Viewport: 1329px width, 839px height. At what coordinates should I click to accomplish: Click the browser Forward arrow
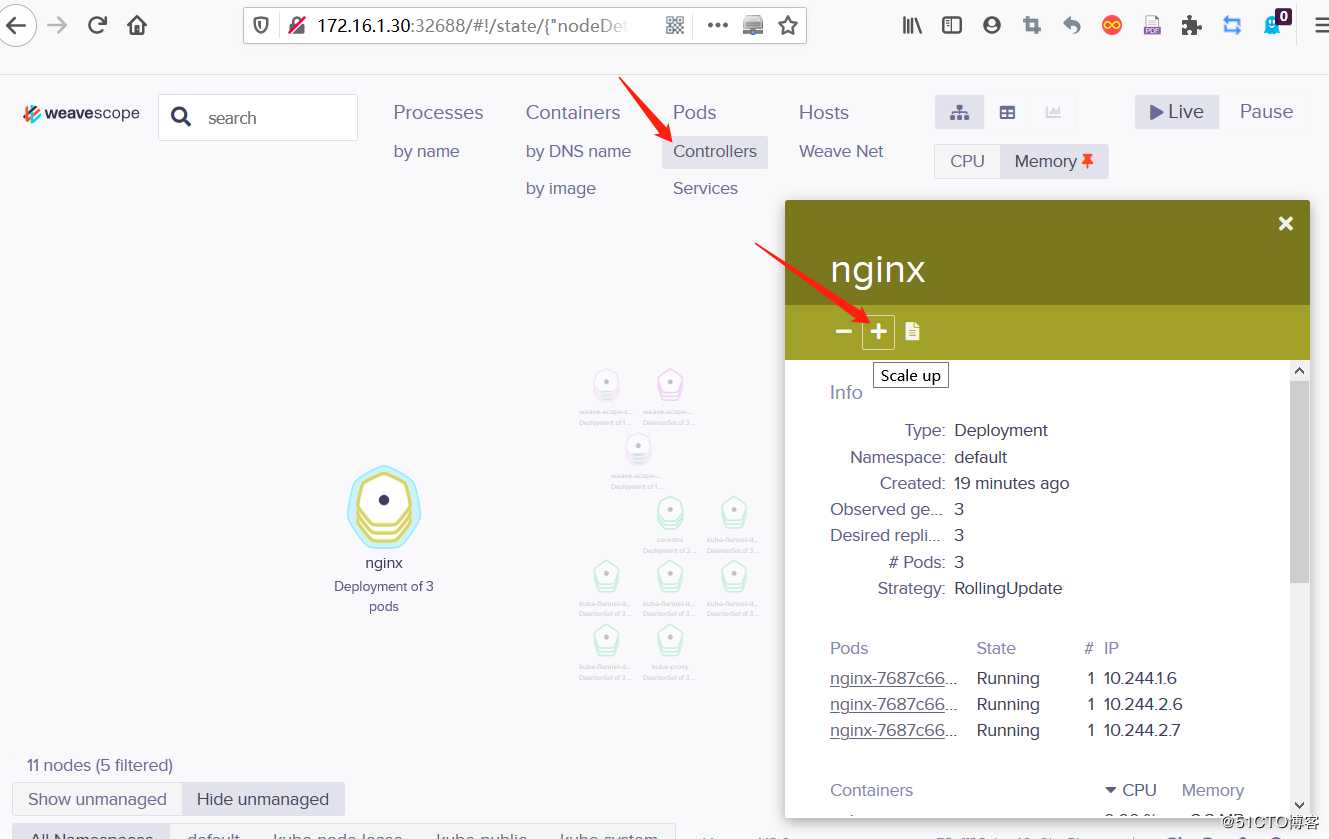click(x=57, y=26)
